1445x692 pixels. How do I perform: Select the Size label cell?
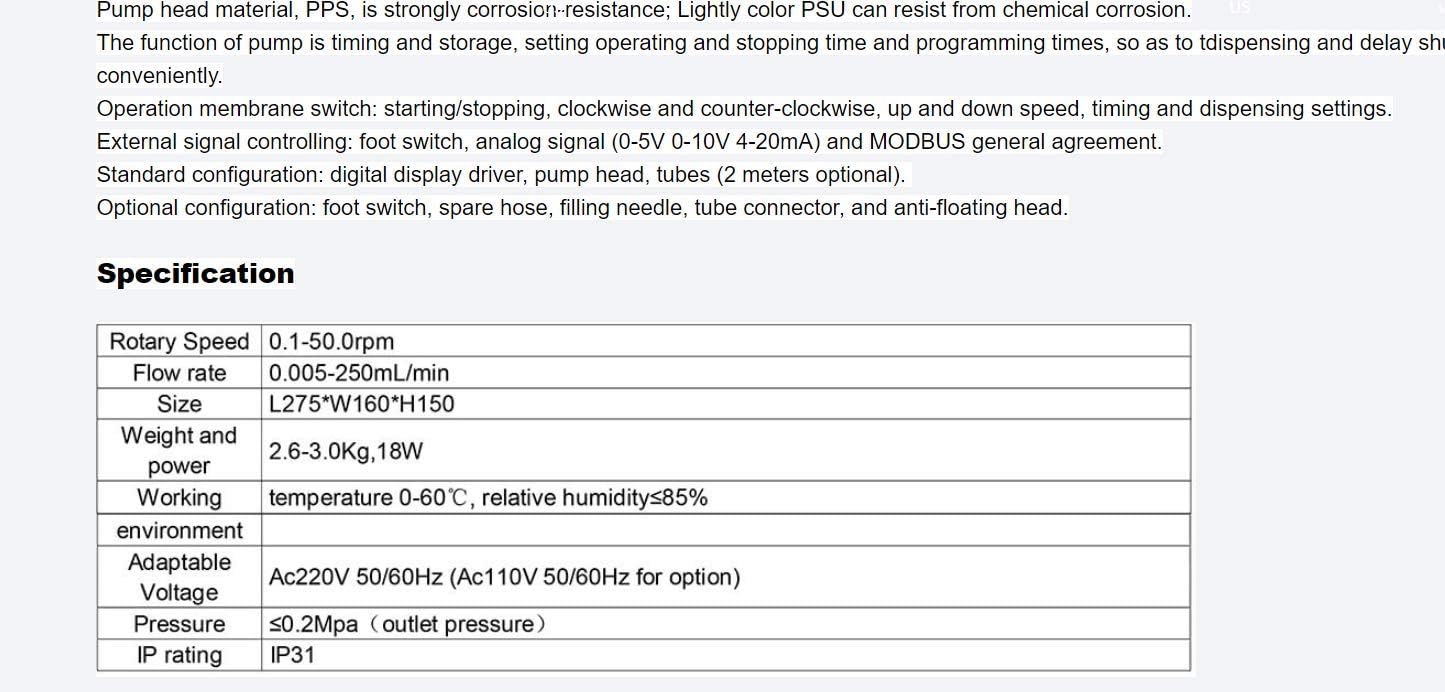tap(179, 404)
